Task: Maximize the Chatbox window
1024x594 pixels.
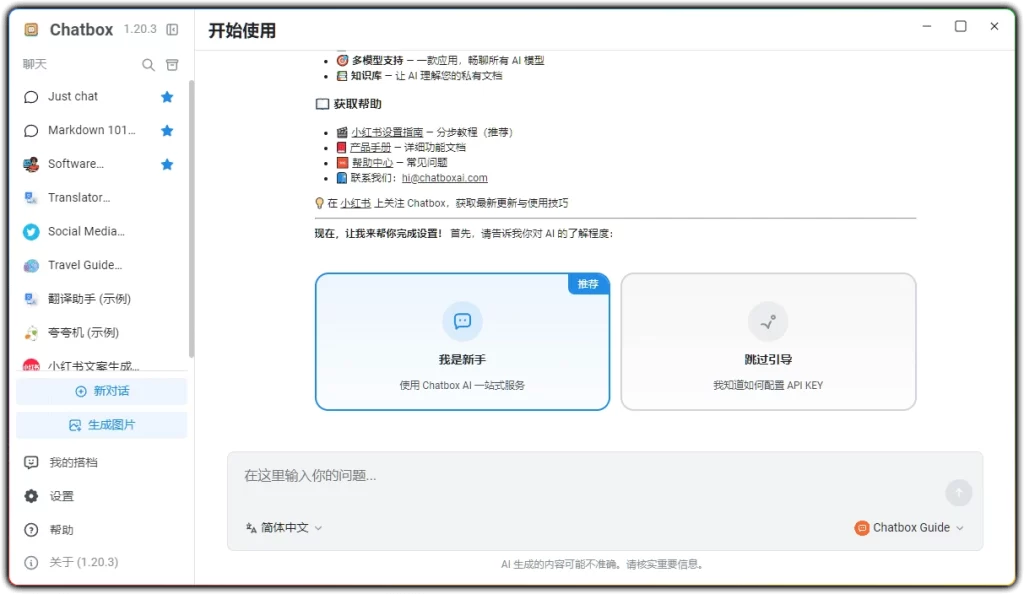Action: click(960, 26)
